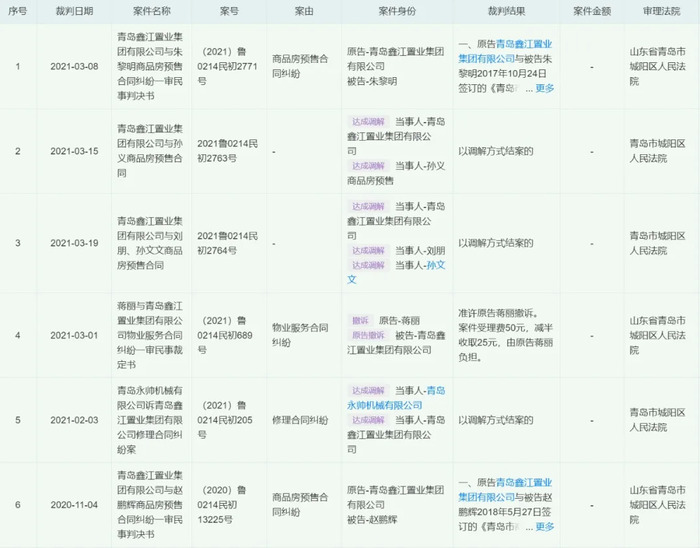This screenshot has height=548, width=700.
Task: Click court 山东省青岛市城阳区人民法院 in row 1
Action: pos(658,66)
